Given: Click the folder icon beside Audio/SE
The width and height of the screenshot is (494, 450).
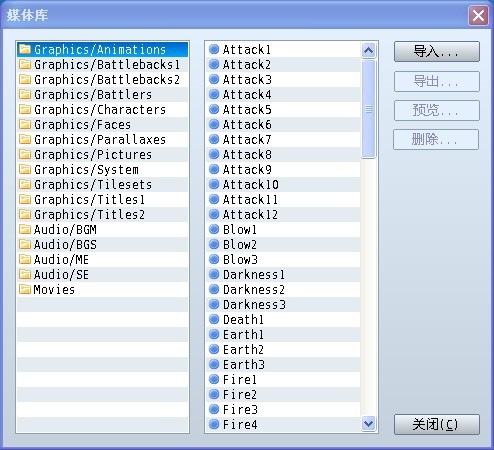Looking at the screenshot, I should (x=25, y=274).
